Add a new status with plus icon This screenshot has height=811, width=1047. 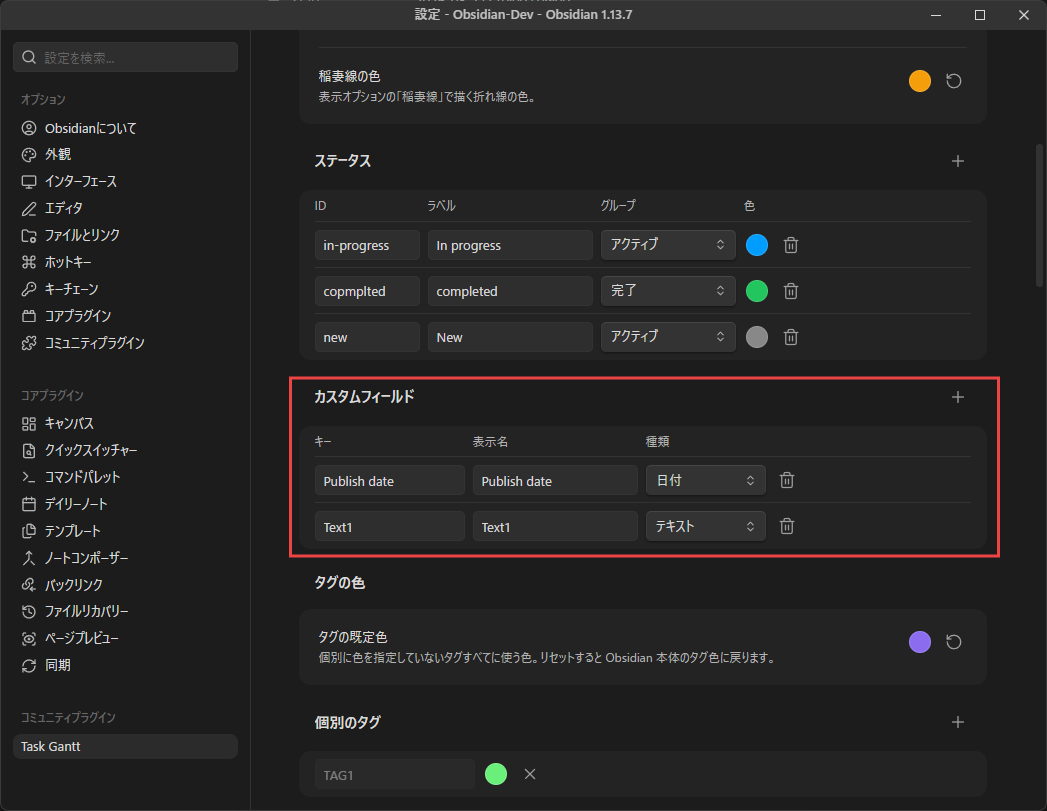[x=958, y=161]
